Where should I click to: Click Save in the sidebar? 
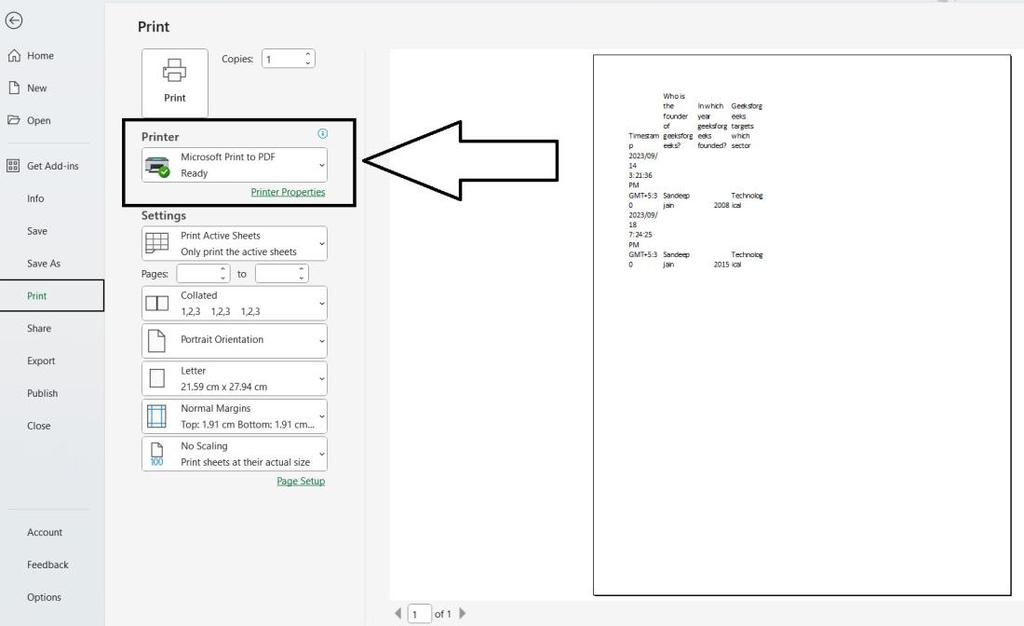click(x=37, y=231)
